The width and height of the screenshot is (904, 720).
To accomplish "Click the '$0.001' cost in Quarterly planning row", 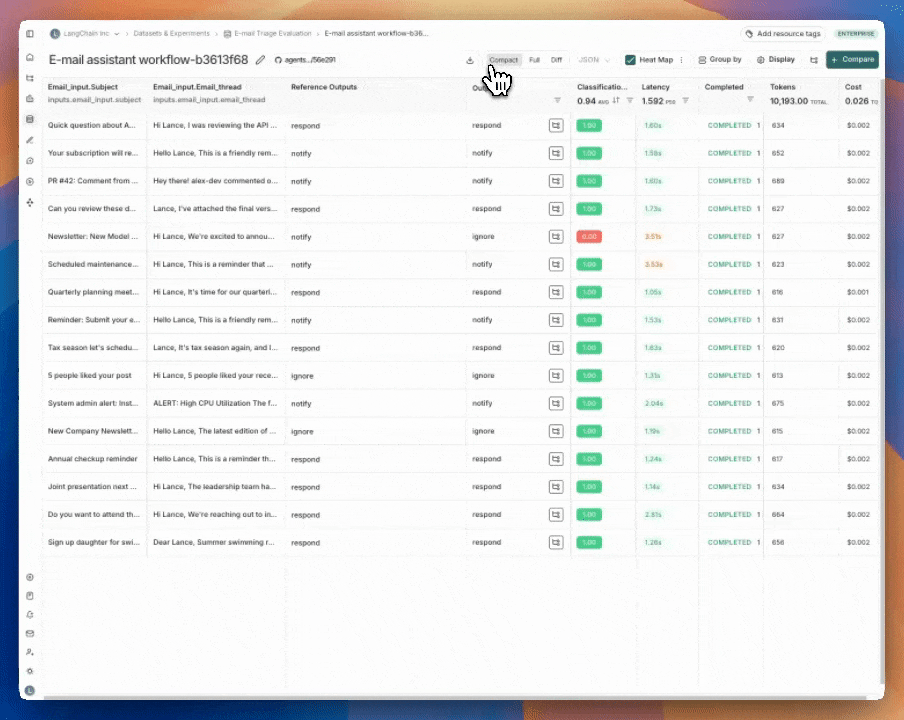I will coord(858,292).
